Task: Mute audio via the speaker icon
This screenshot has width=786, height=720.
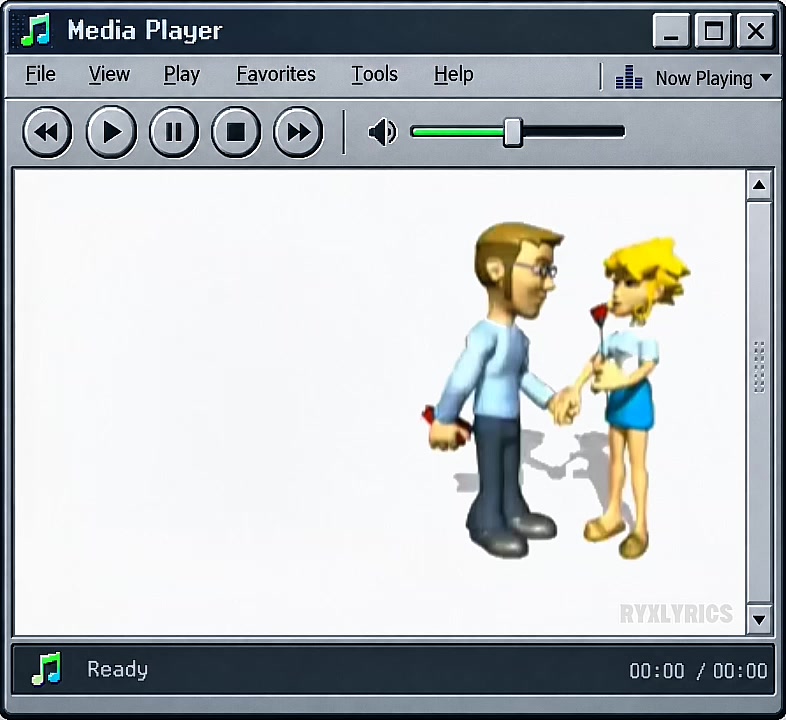Action: pyautogui.click(x=382, y=132)
